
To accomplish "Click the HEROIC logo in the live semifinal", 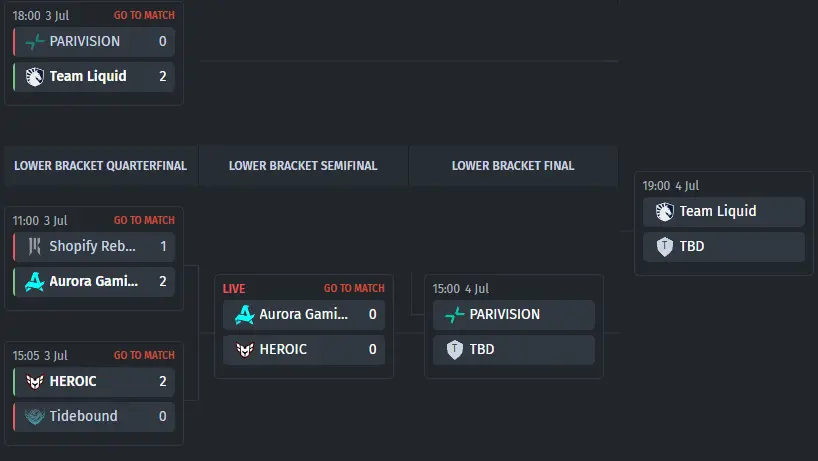I will 244,349.
